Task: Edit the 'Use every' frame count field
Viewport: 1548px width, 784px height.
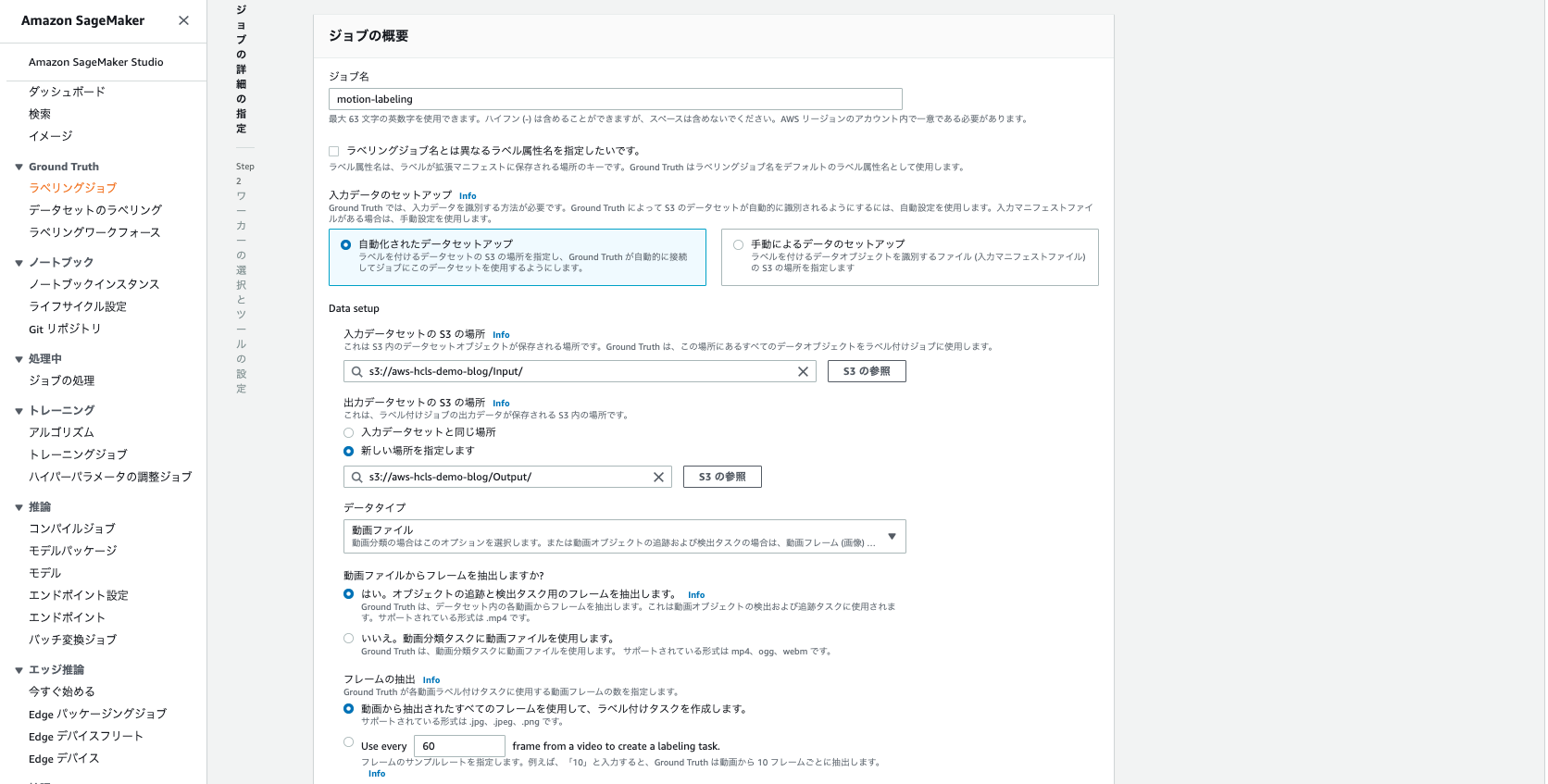Action: click(459, 746)
